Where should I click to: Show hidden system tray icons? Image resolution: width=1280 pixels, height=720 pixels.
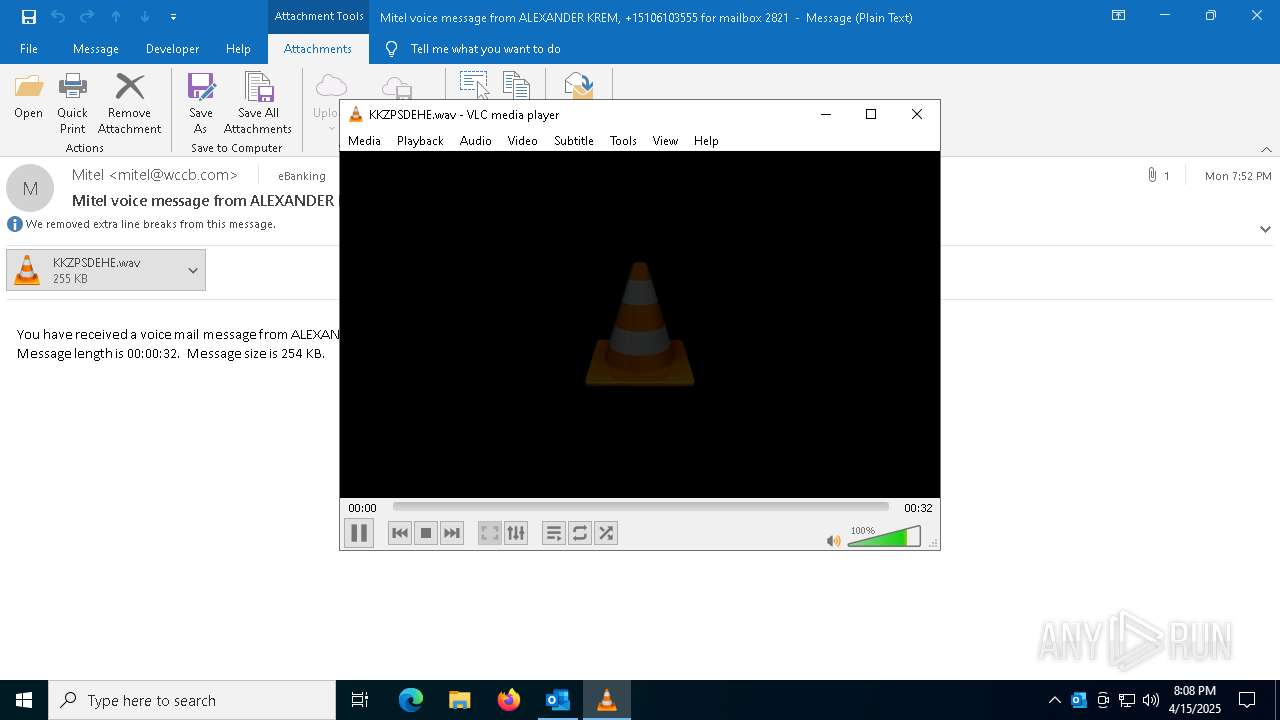[1055, 700]
